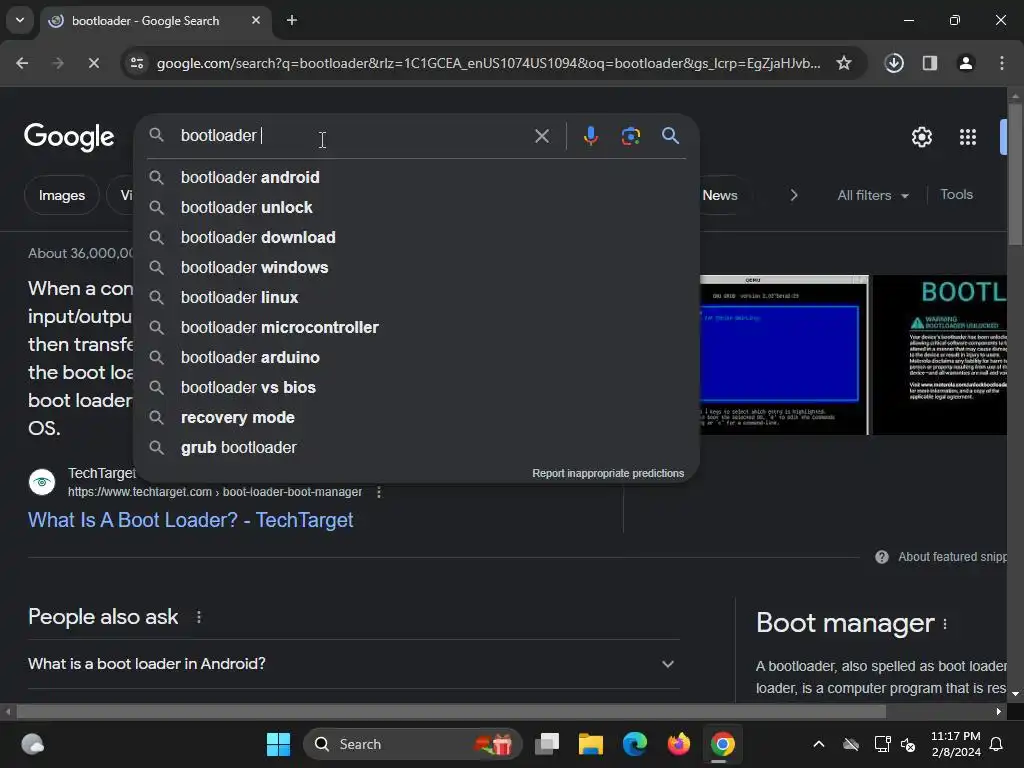Image resolution: width=1024 pixels, height=768 pixels.
Task: Click the horizontal page scrollbar
Action: tap(451, 711)
